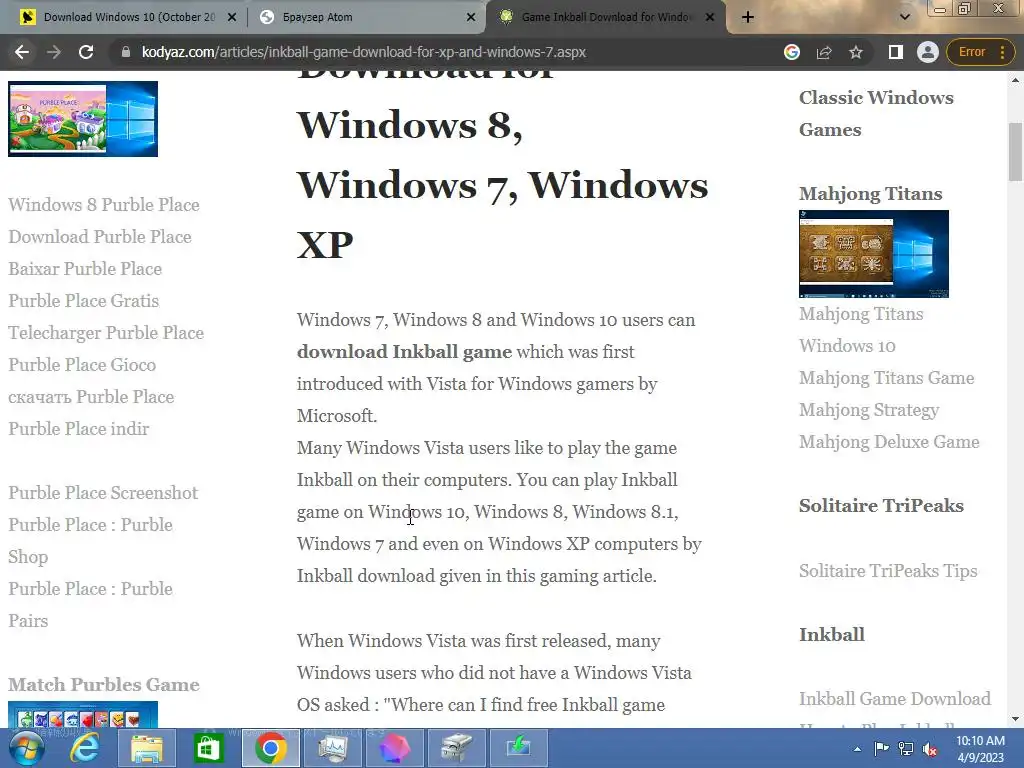Screen dimensions: 1024x768
Task: Open Mahjong Titans Game link
Action: [x=886, y=377]
